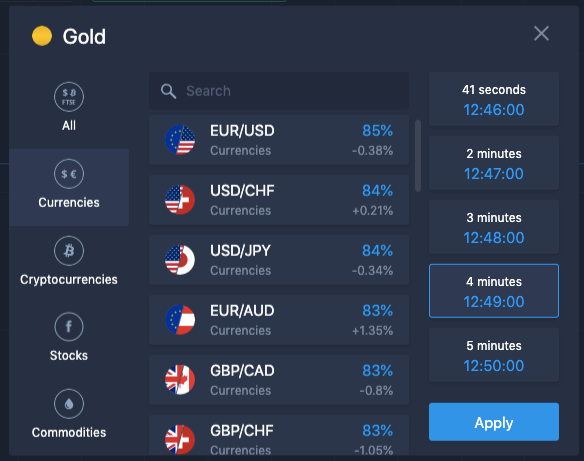This screenshot has width=584, height=461.
Task: Open the Cryptocurrencies bitcoin icon
Action: coord(69,251)
